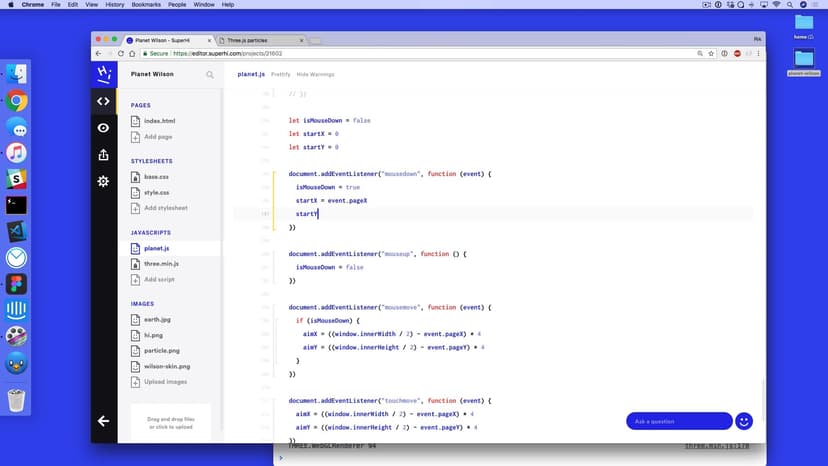This screenshot has height=466, width=828.
Task: Click the smiley chat icon
Action: 744,421
